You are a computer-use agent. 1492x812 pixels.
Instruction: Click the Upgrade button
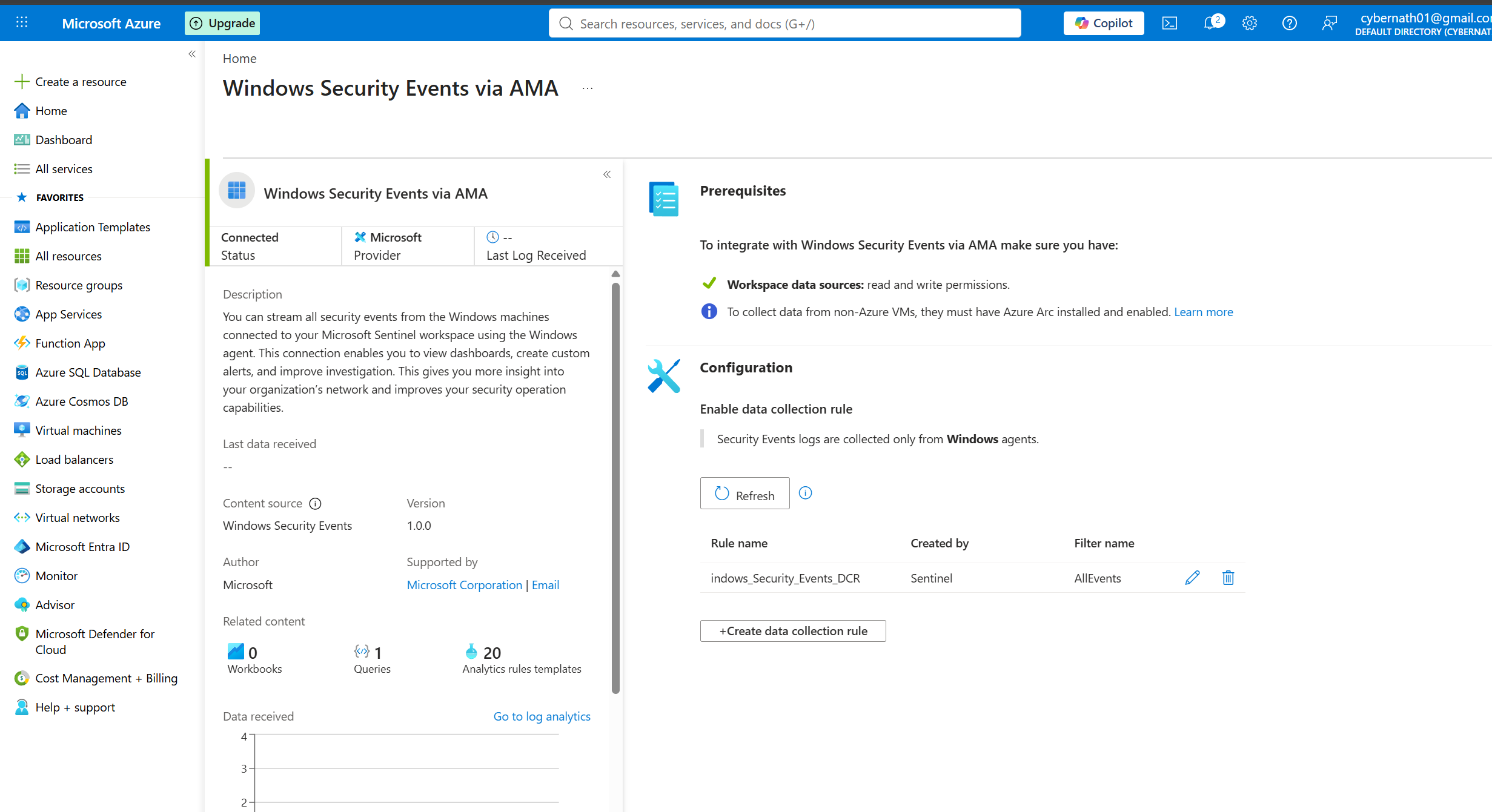tap(222, 23)
